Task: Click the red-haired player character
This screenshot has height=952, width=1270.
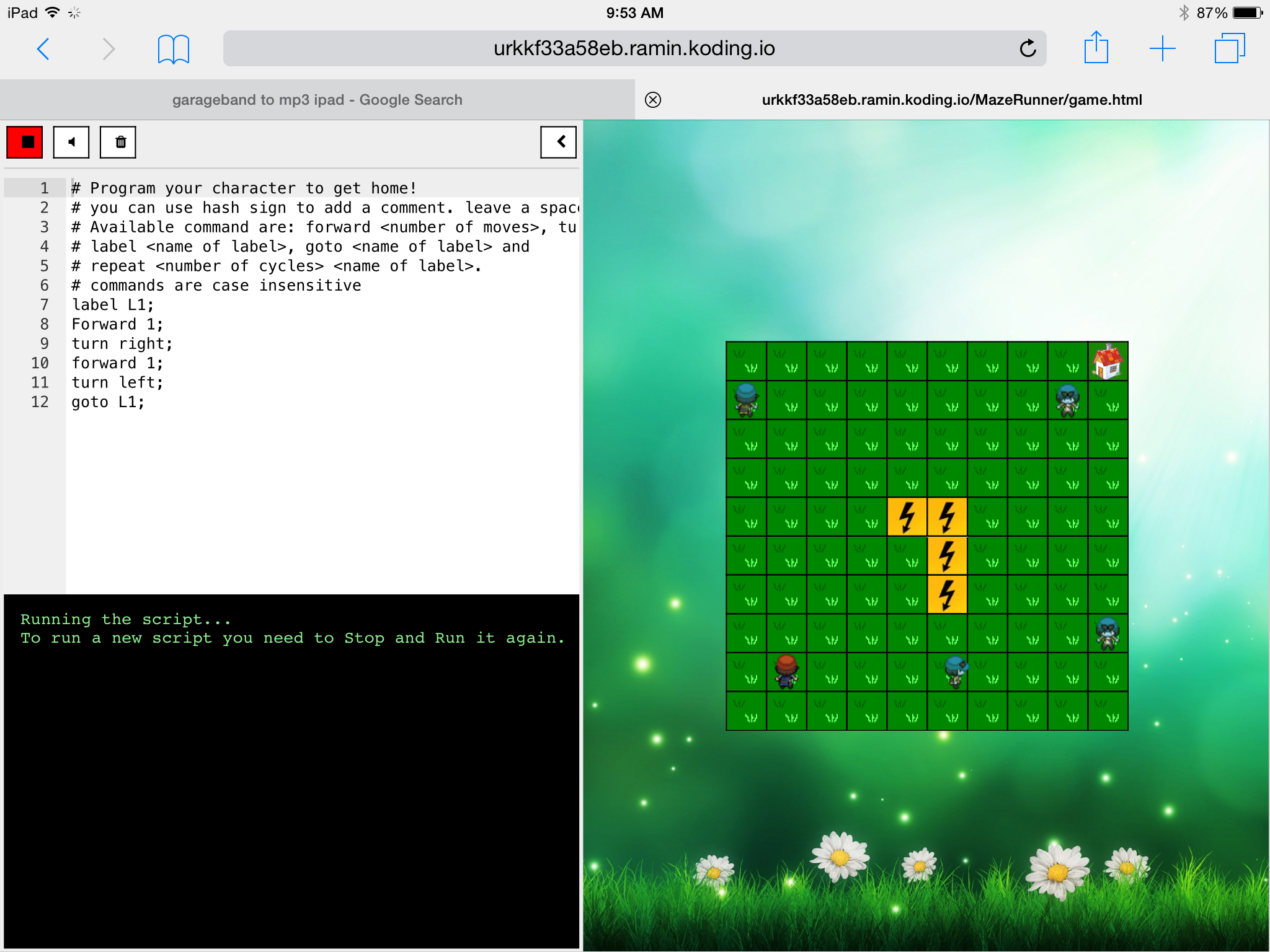Action: point(786,672)
